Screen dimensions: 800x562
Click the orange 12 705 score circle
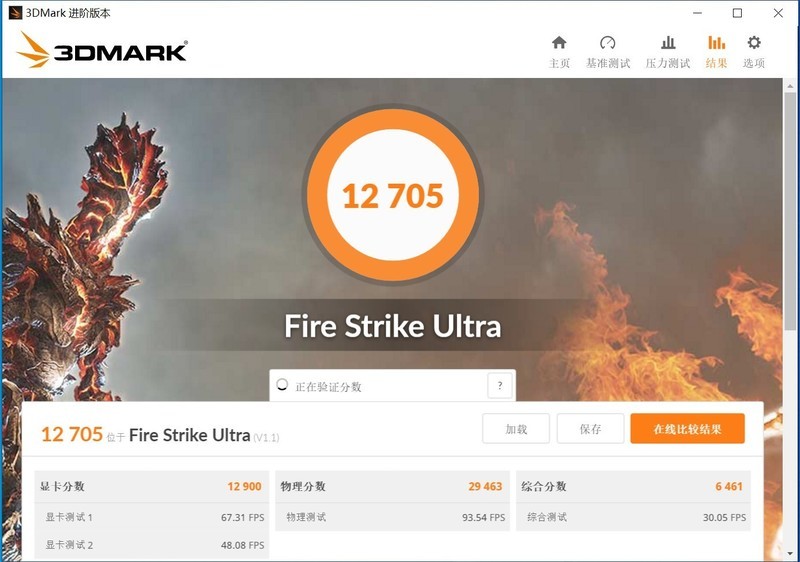393,195
